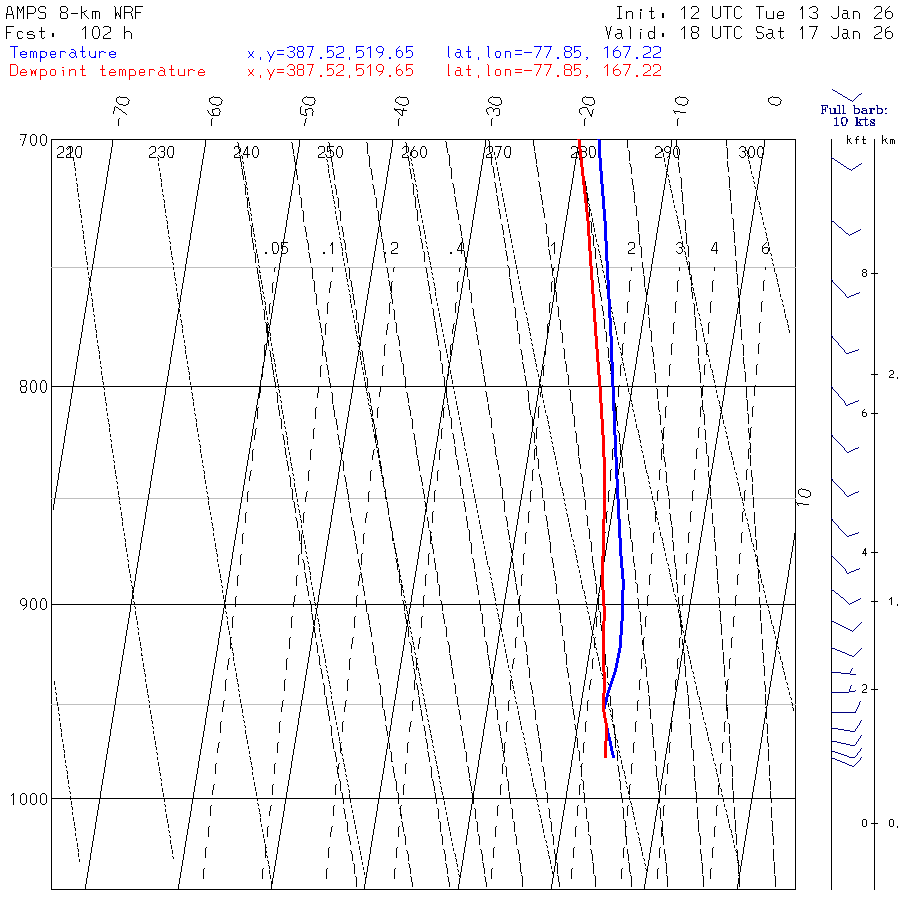Click the blue Temperature legend label
Viewport: 900px width, 900px height.
pyautogui.click(x=63, y=53)
